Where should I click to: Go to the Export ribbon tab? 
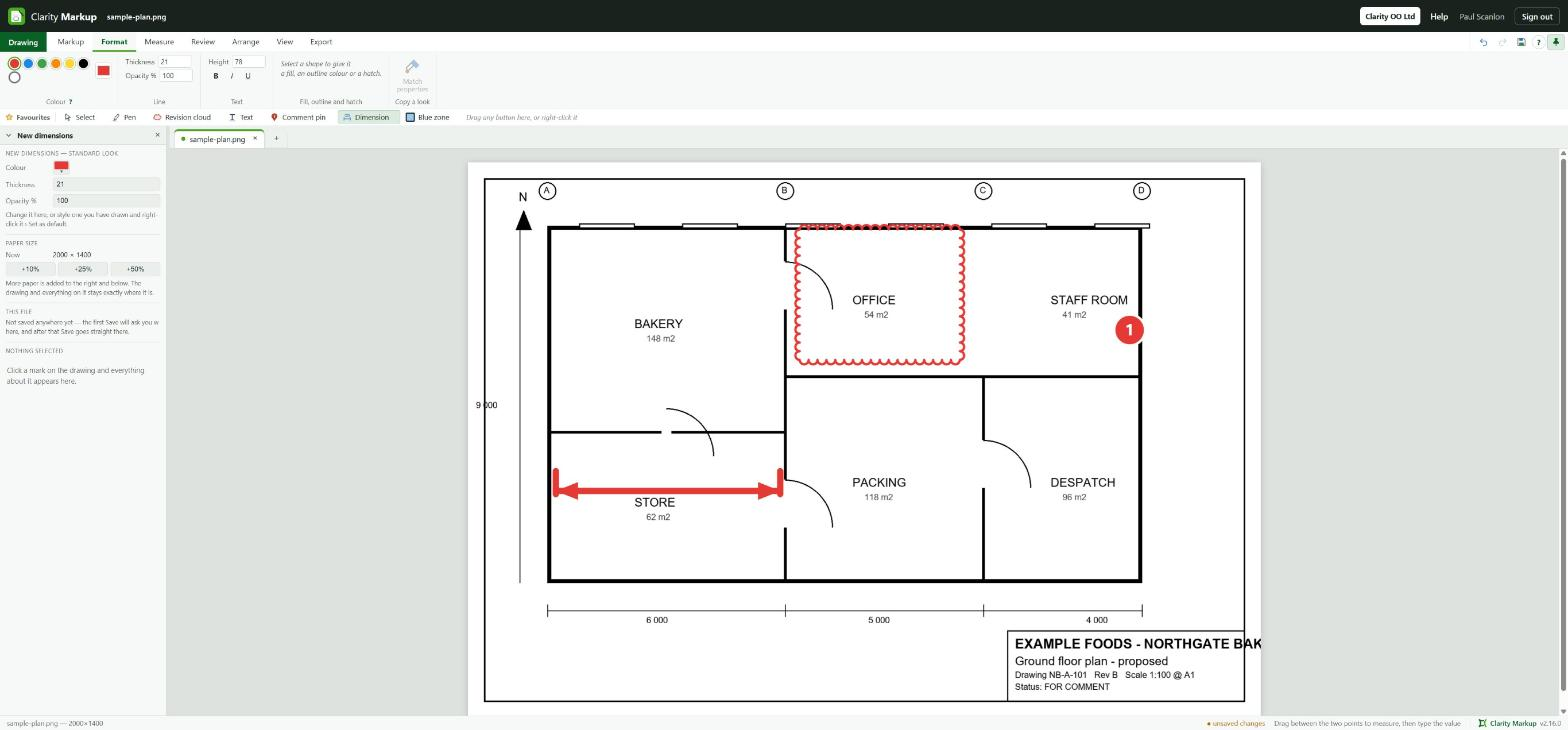tap(321, 42)
